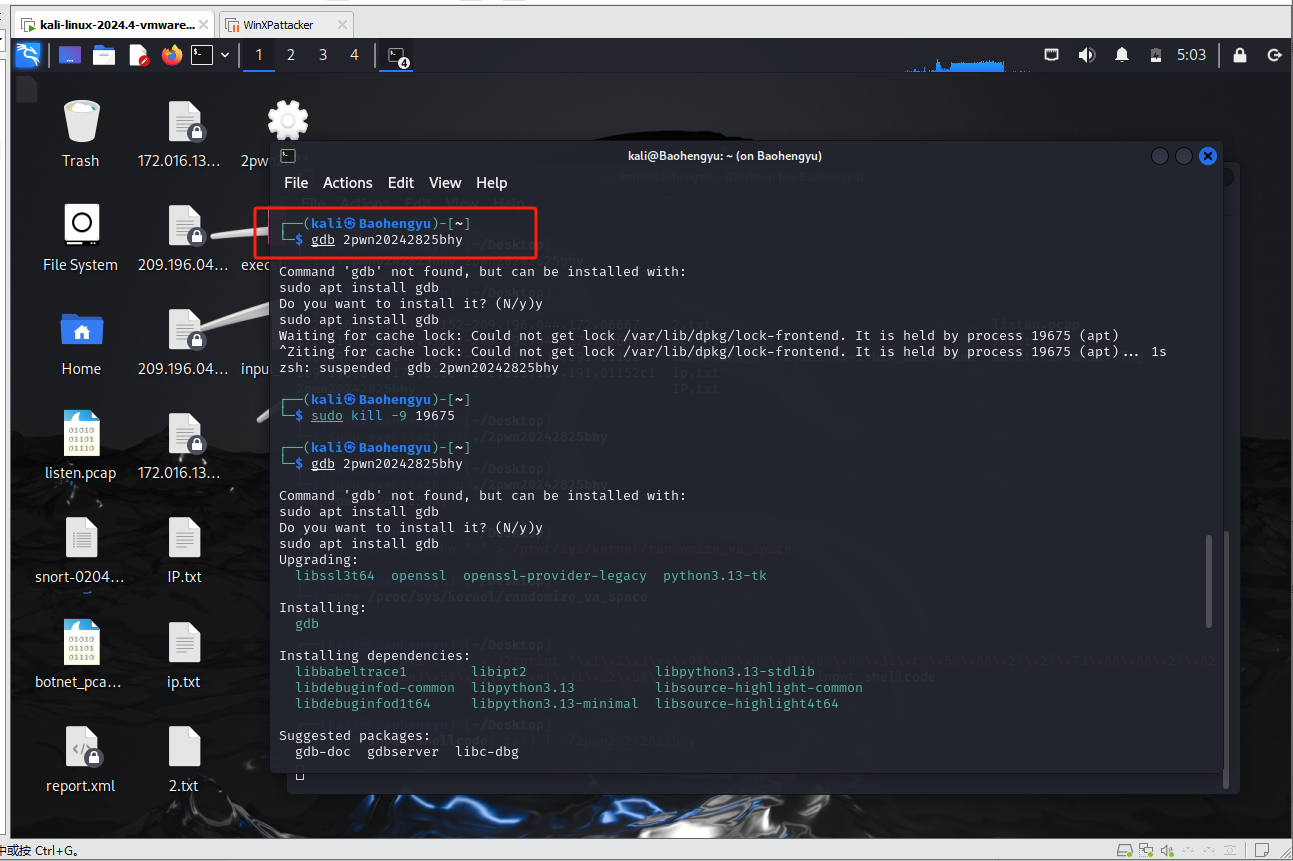Screen dimensions: 1293x861
Task: Select the listen.pcap desktop file
Action: (81, 446)
